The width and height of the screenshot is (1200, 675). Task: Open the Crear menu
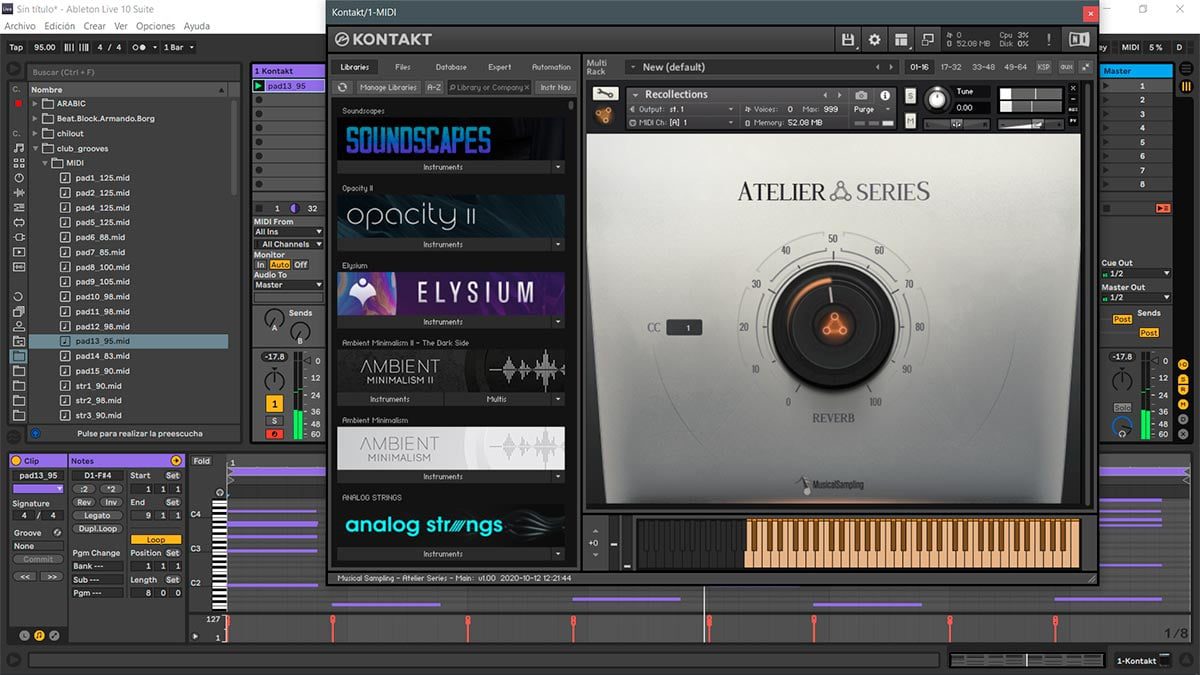(x=94, y=26)
